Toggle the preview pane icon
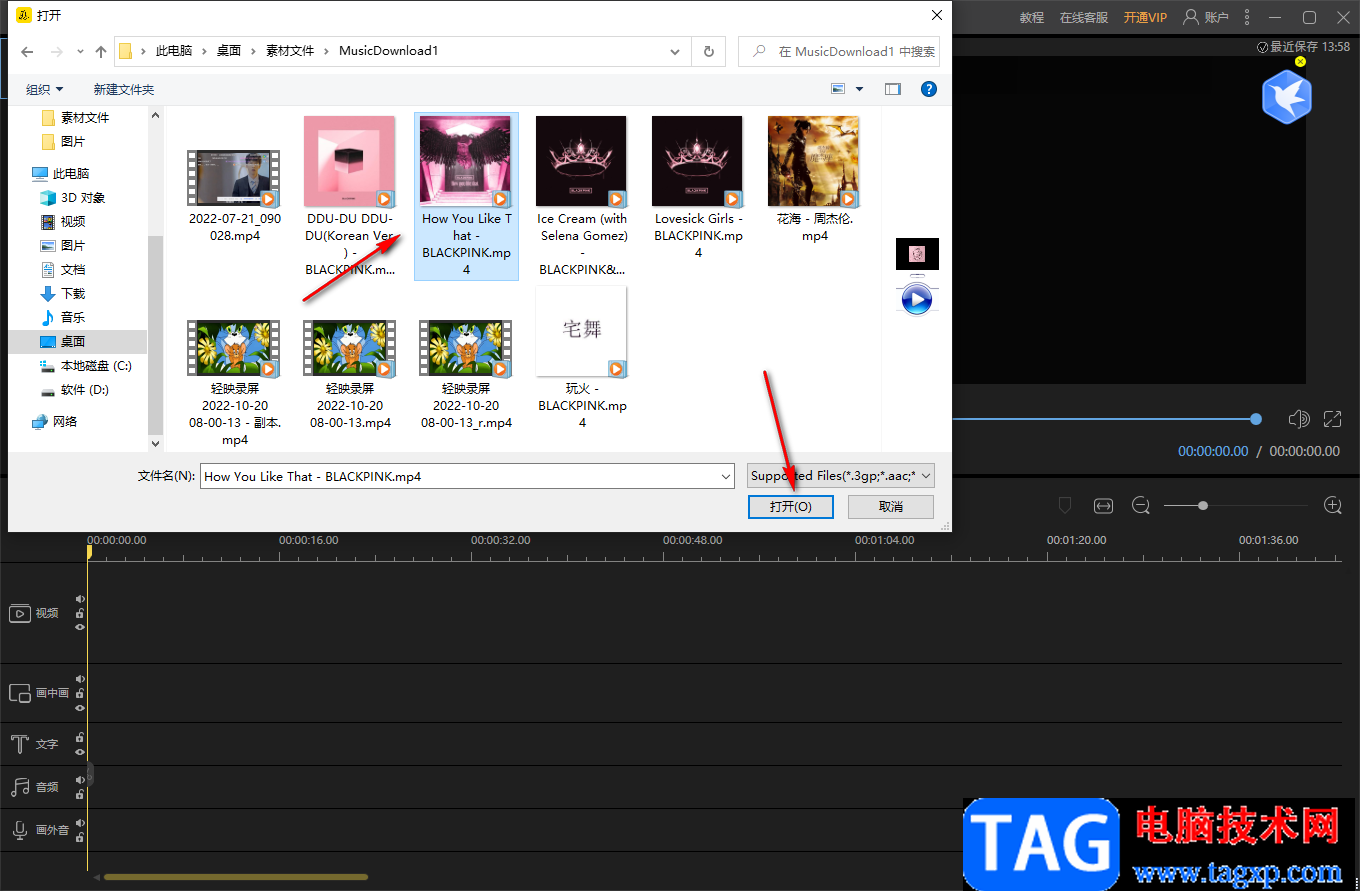The image size is (1360, 891). (x=893, y=89)
